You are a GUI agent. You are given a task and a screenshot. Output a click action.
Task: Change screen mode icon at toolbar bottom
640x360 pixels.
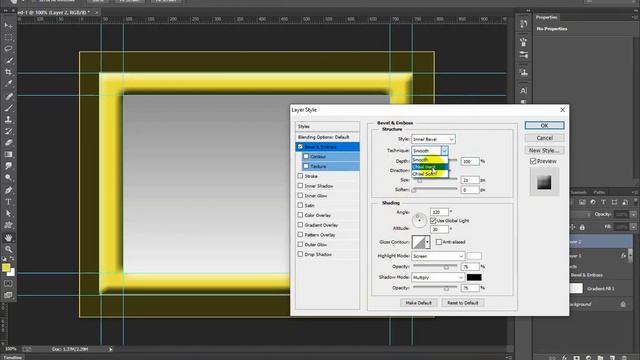point(8,295)
